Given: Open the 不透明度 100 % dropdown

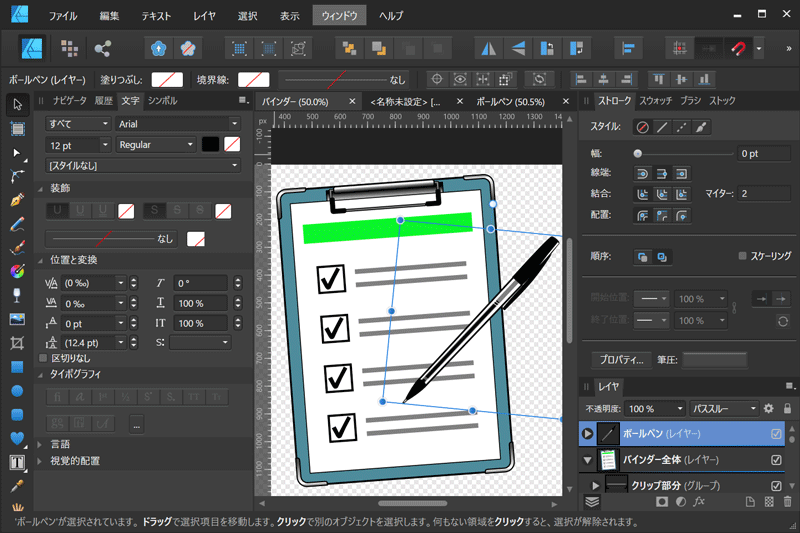Looking at the screenshot, I should pyautogui.click(x=655, y=409).
